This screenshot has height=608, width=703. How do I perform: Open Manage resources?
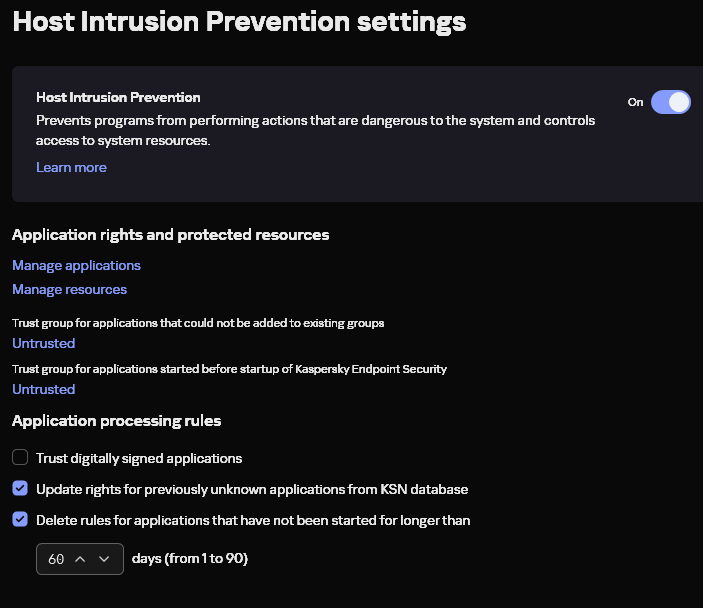[69, 290]
